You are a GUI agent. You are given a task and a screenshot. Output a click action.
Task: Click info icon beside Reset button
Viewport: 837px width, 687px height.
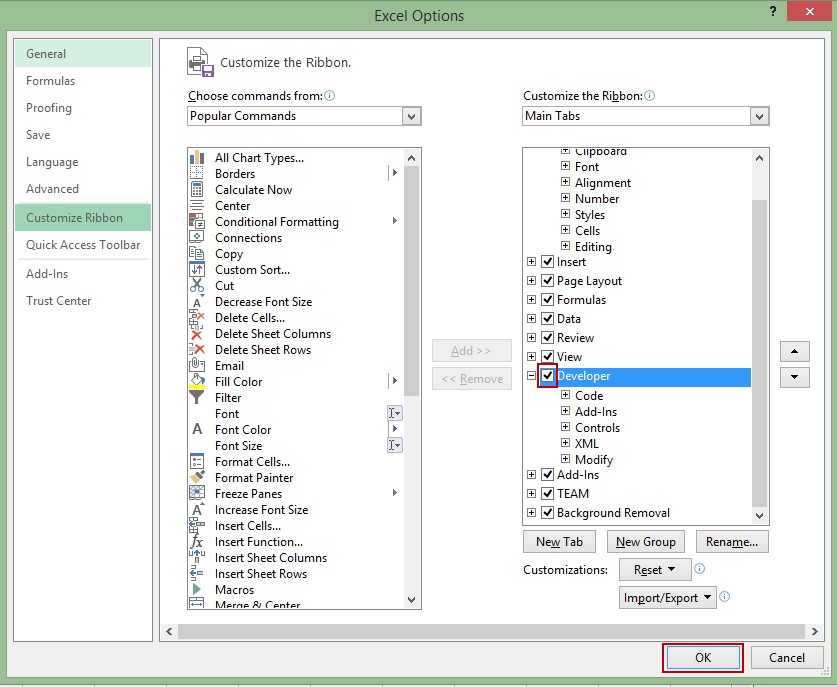tap(699, 568)
